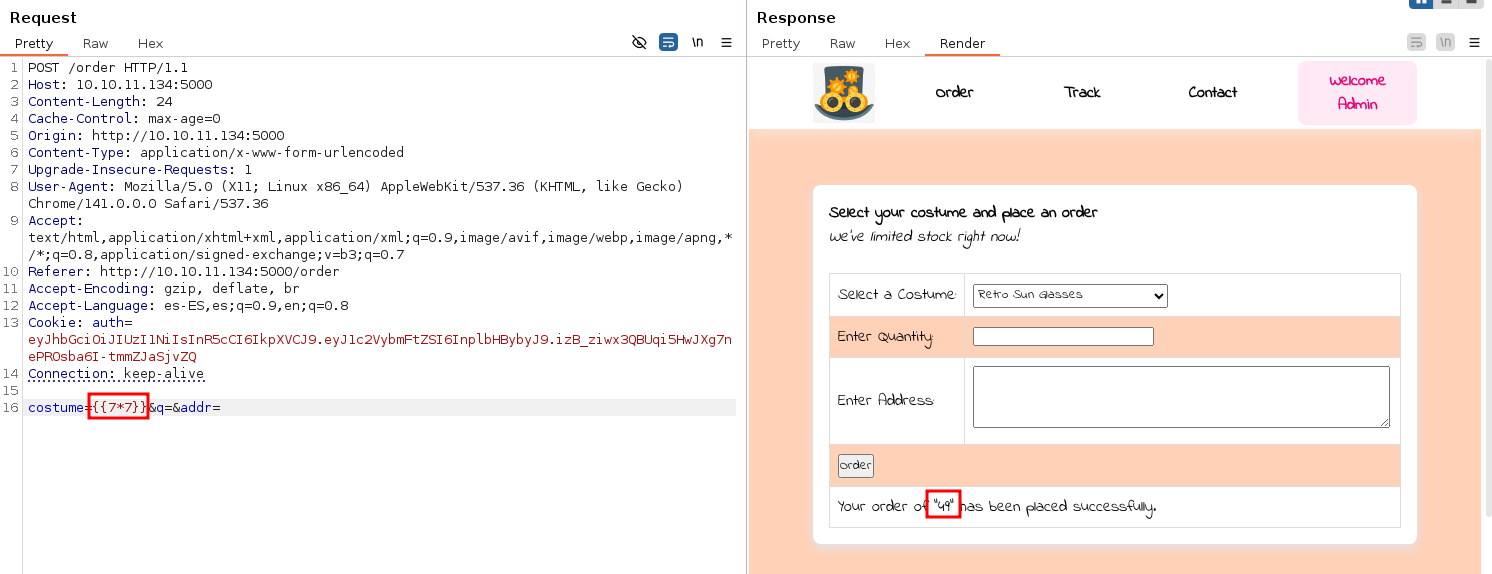Select side-by-side layout icon
The width and height of the screenshot is (1492, 574).
(1420, 3)
